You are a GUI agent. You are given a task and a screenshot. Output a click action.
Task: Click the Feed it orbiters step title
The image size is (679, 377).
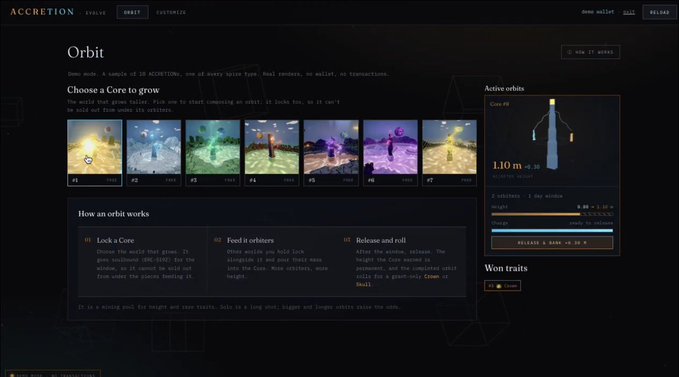click(x=250, y=240)
